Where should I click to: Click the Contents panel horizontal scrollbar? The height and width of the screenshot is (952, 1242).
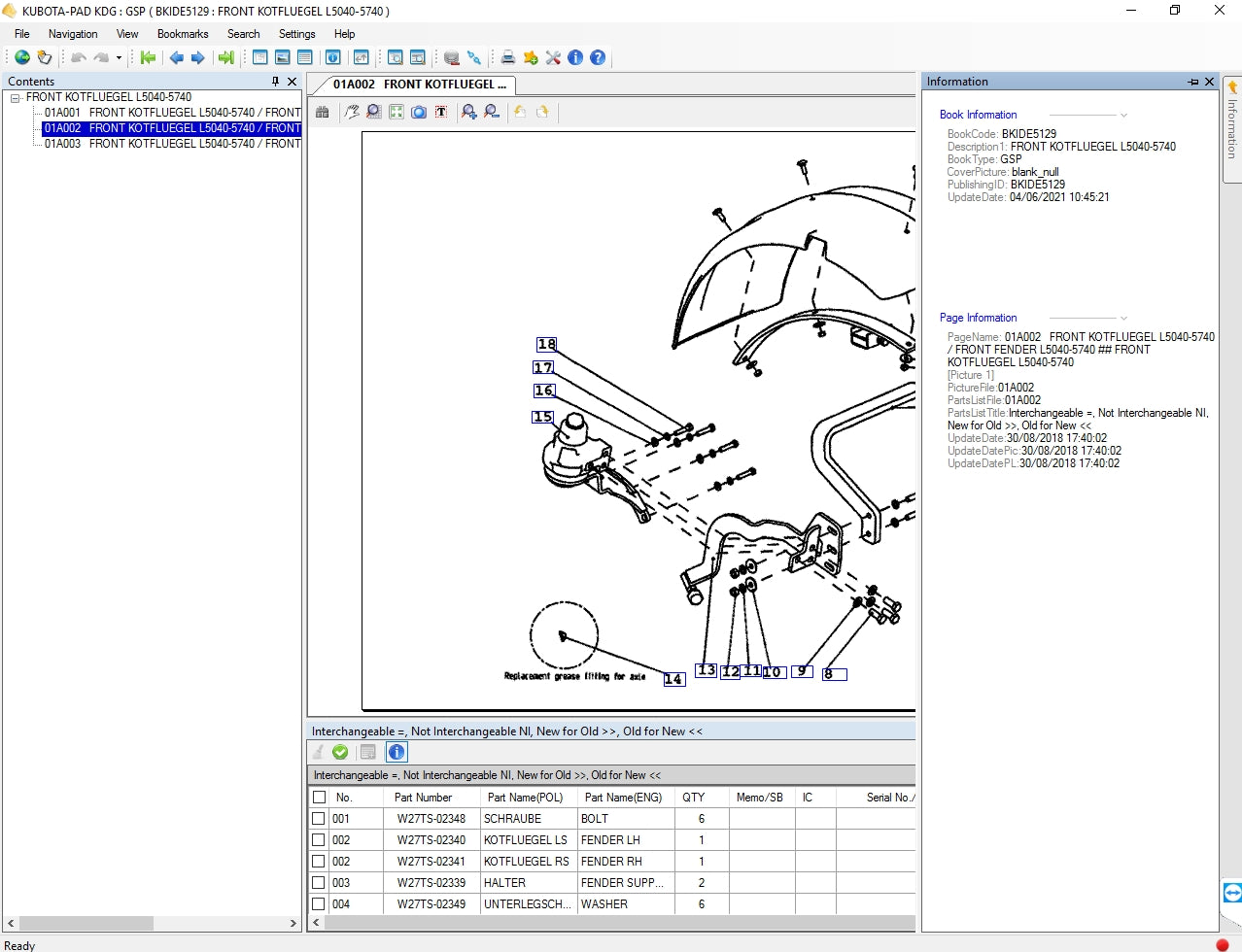(86, 923)
